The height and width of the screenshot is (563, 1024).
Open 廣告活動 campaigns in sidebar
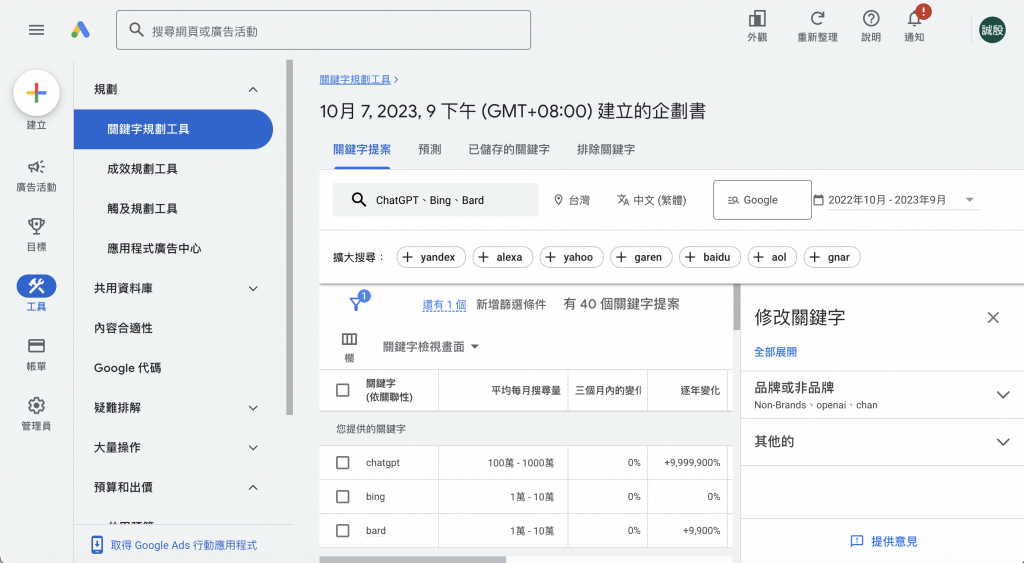point(37,176)
